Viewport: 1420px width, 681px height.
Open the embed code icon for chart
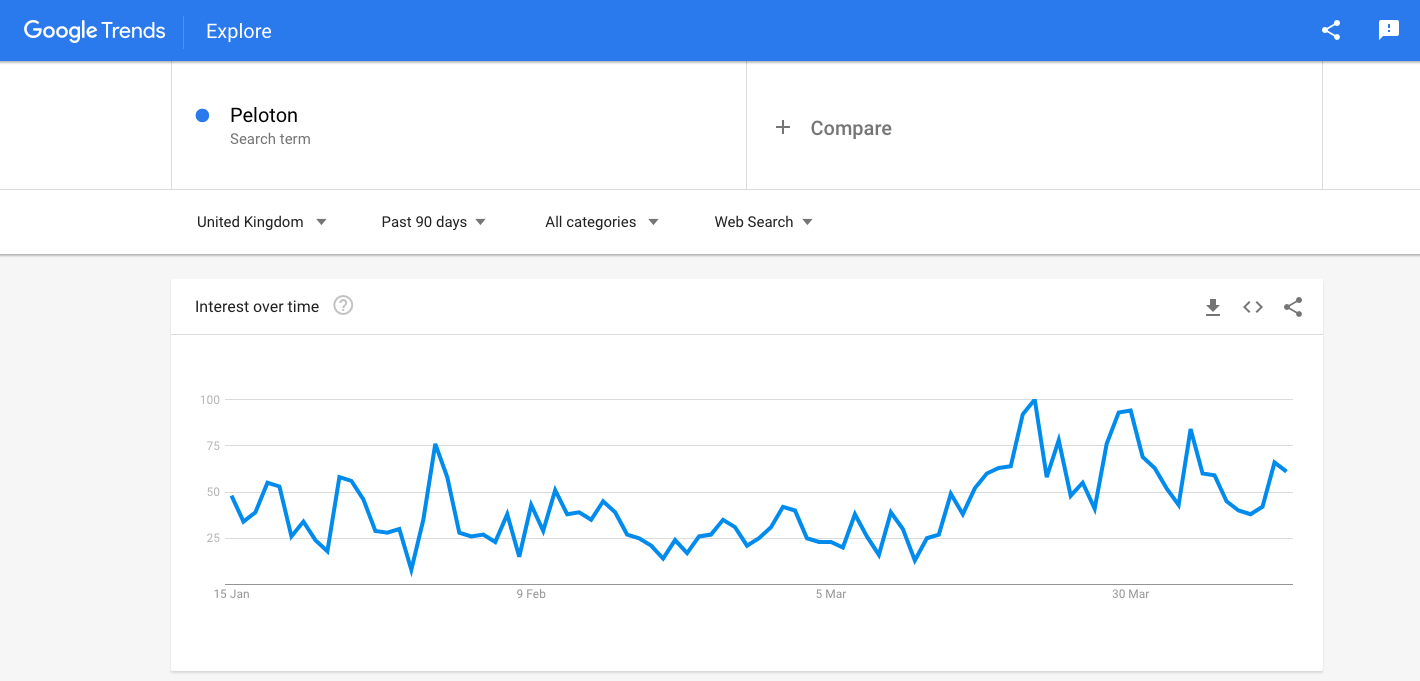pyautogui.click(x=1253, y=307)
